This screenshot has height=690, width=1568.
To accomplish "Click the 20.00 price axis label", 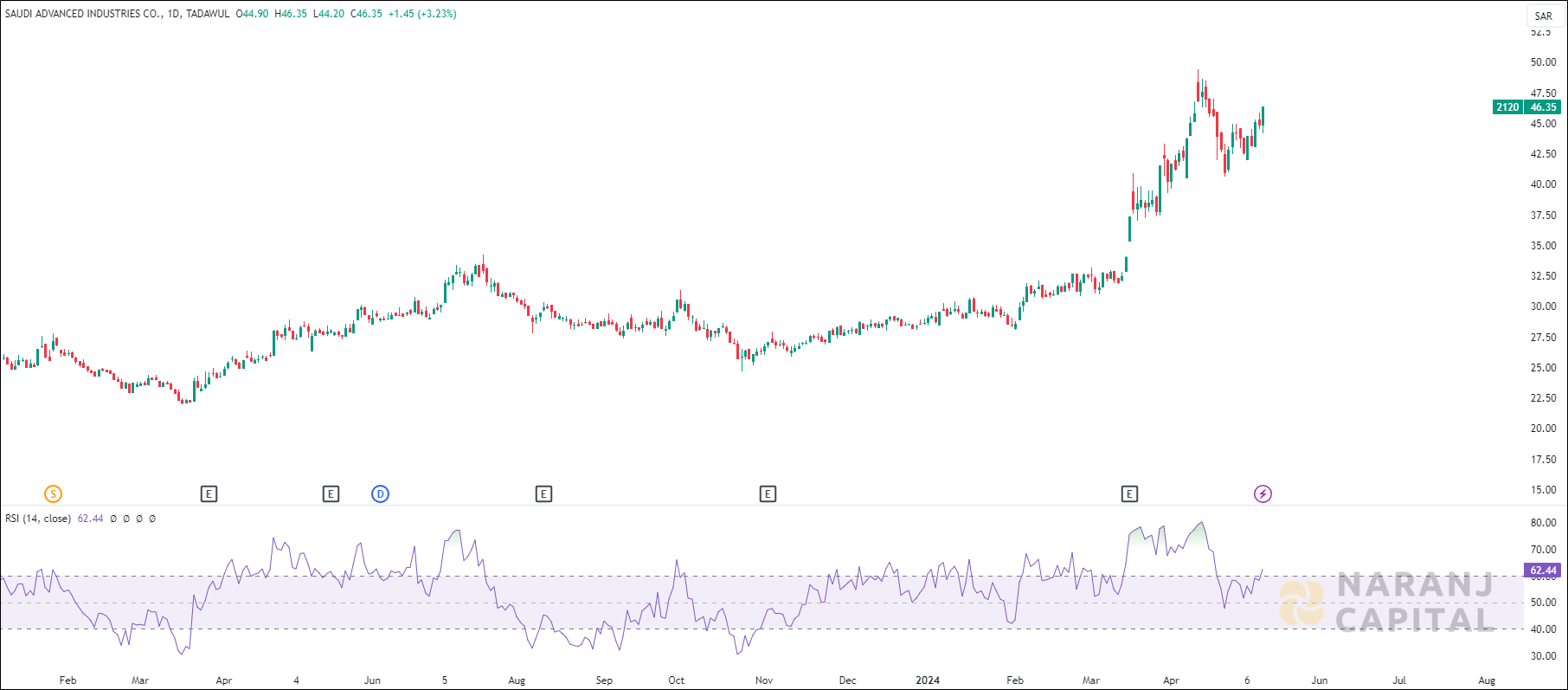I will (1543, 429).
